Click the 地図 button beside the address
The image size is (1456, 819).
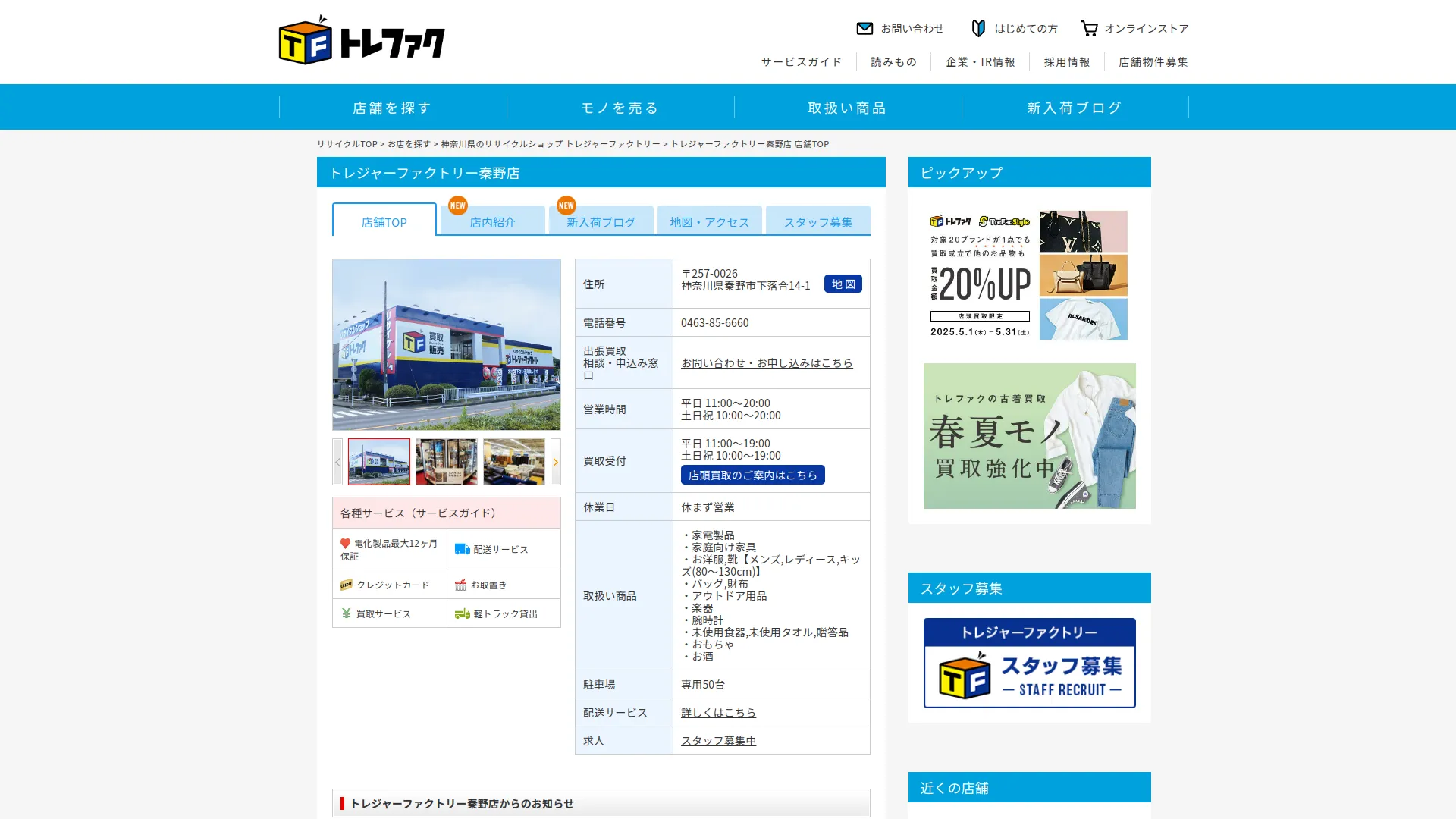843,284
